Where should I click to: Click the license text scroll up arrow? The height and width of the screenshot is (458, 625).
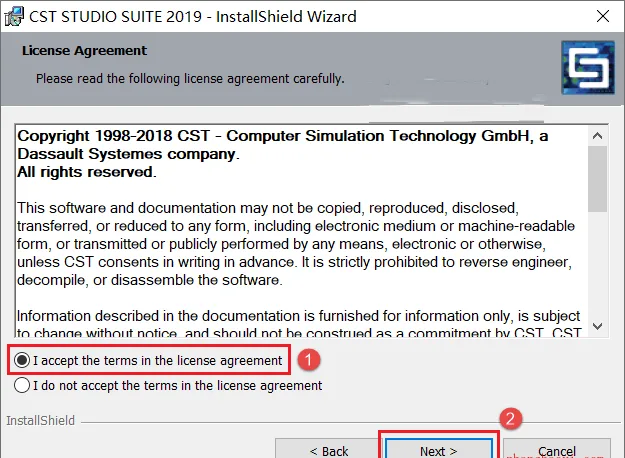pos(597,136)
